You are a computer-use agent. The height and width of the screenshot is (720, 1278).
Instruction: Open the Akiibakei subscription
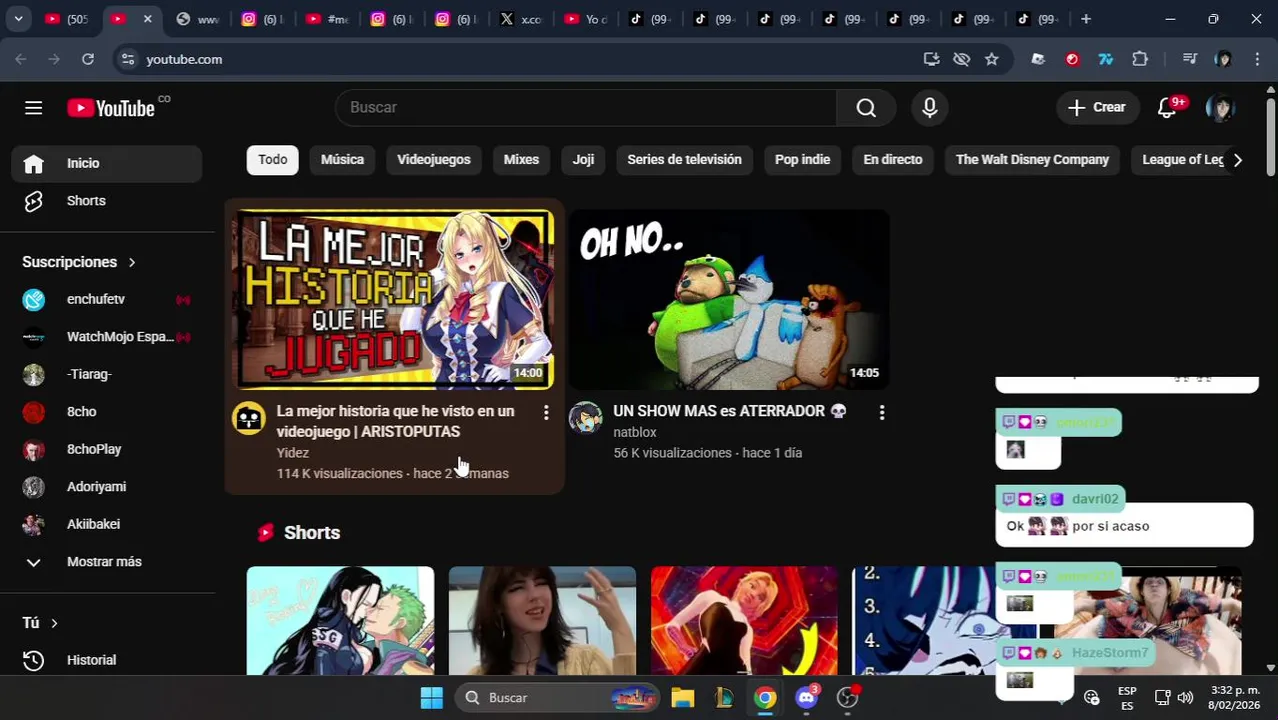pos(106,524)
